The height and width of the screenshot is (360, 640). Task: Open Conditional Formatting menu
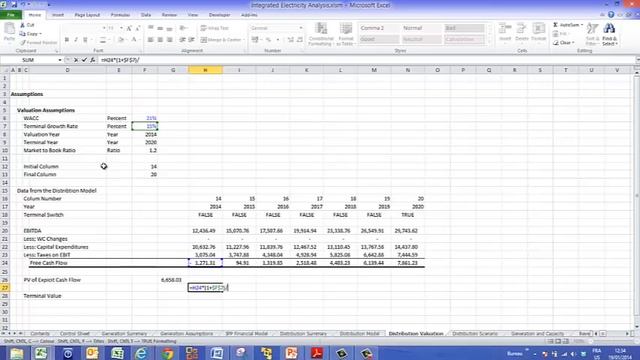coord(321,34)
